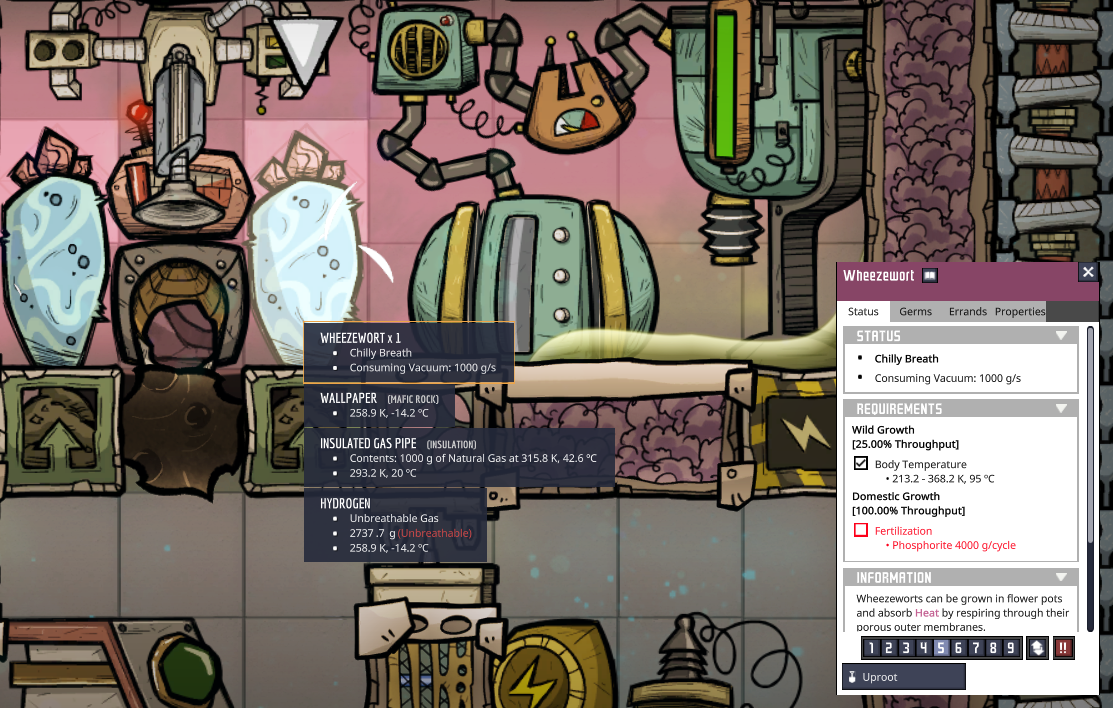Select priority 5
The width and height of the screenshot is (1113, 708).
(941, 648)
